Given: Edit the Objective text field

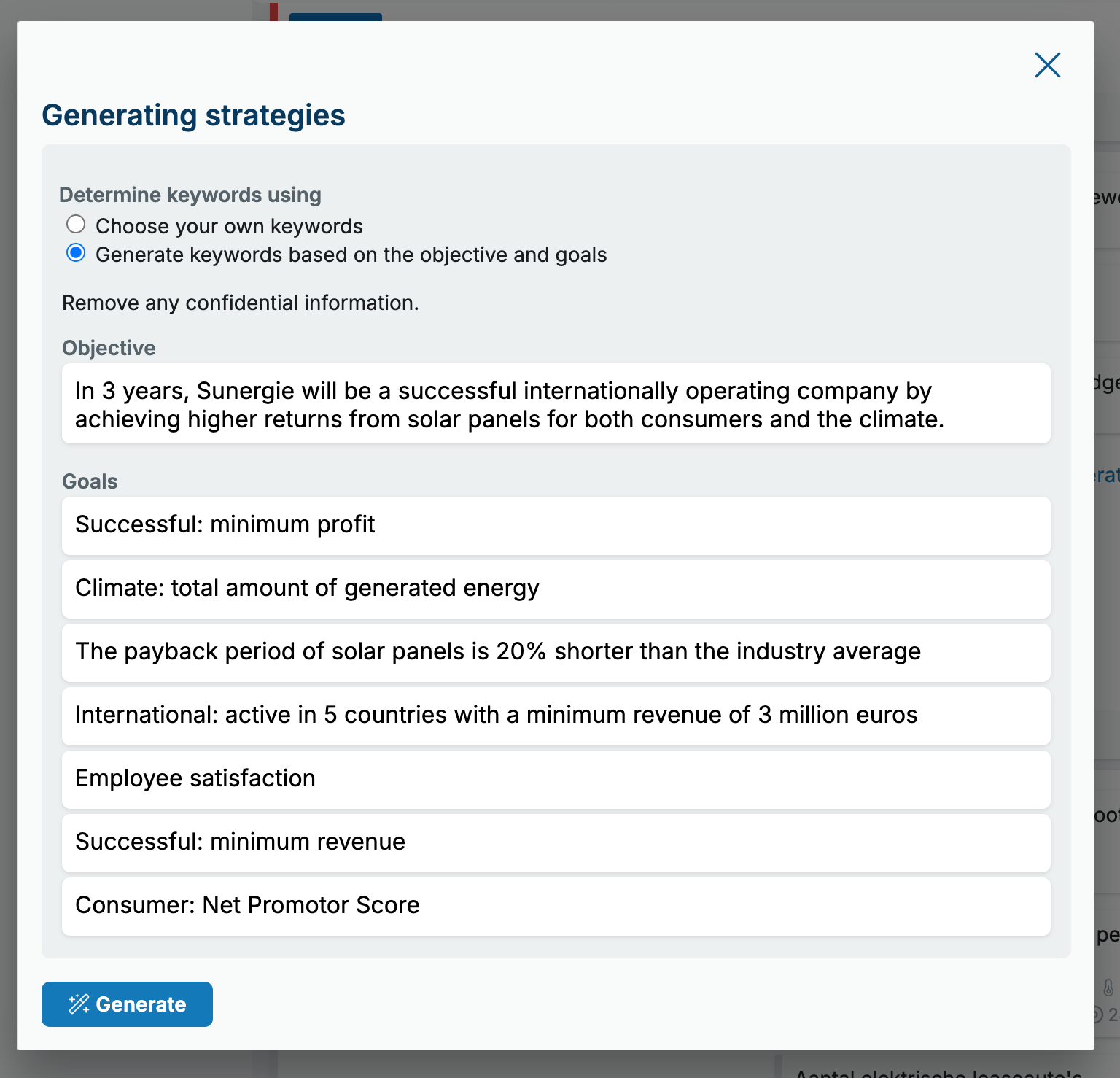Looking at the screenshot, I should [556, 403].
